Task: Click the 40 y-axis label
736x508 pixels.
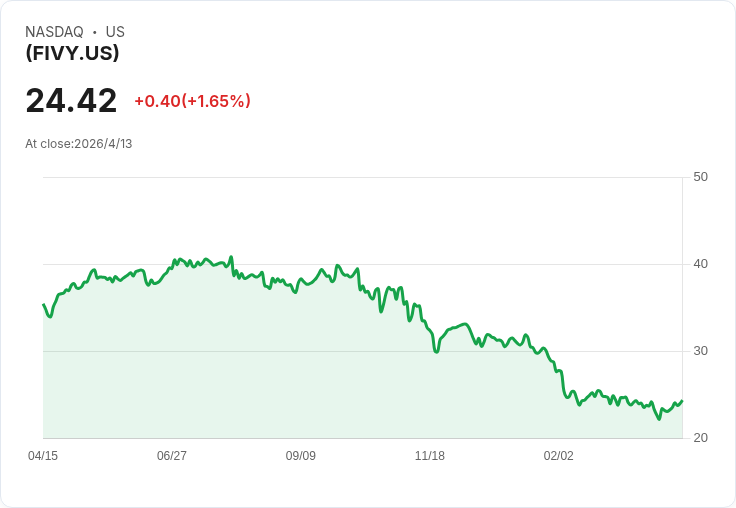Action: click(x=700, y=264)
